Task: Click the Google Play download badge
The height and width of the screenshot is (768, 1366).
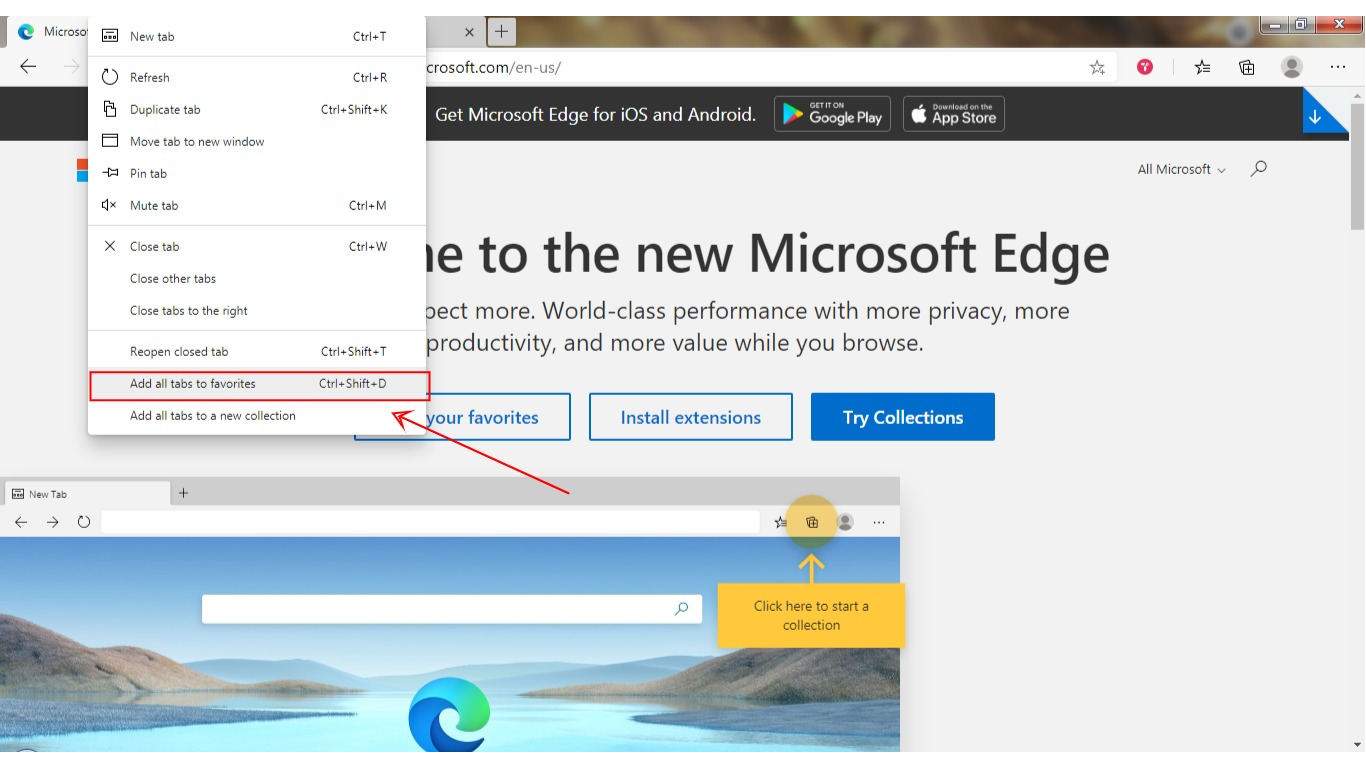Action: pos(832,114)
